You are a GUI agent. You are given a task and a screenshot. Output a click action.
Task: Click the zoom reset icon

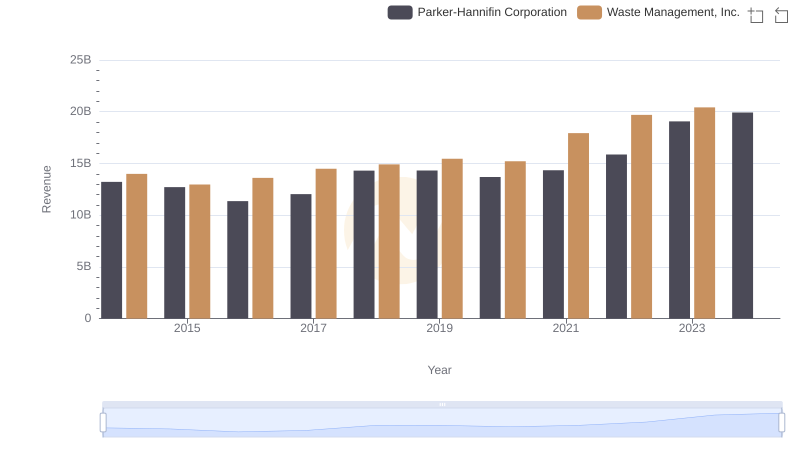click(x=781, y=15)
